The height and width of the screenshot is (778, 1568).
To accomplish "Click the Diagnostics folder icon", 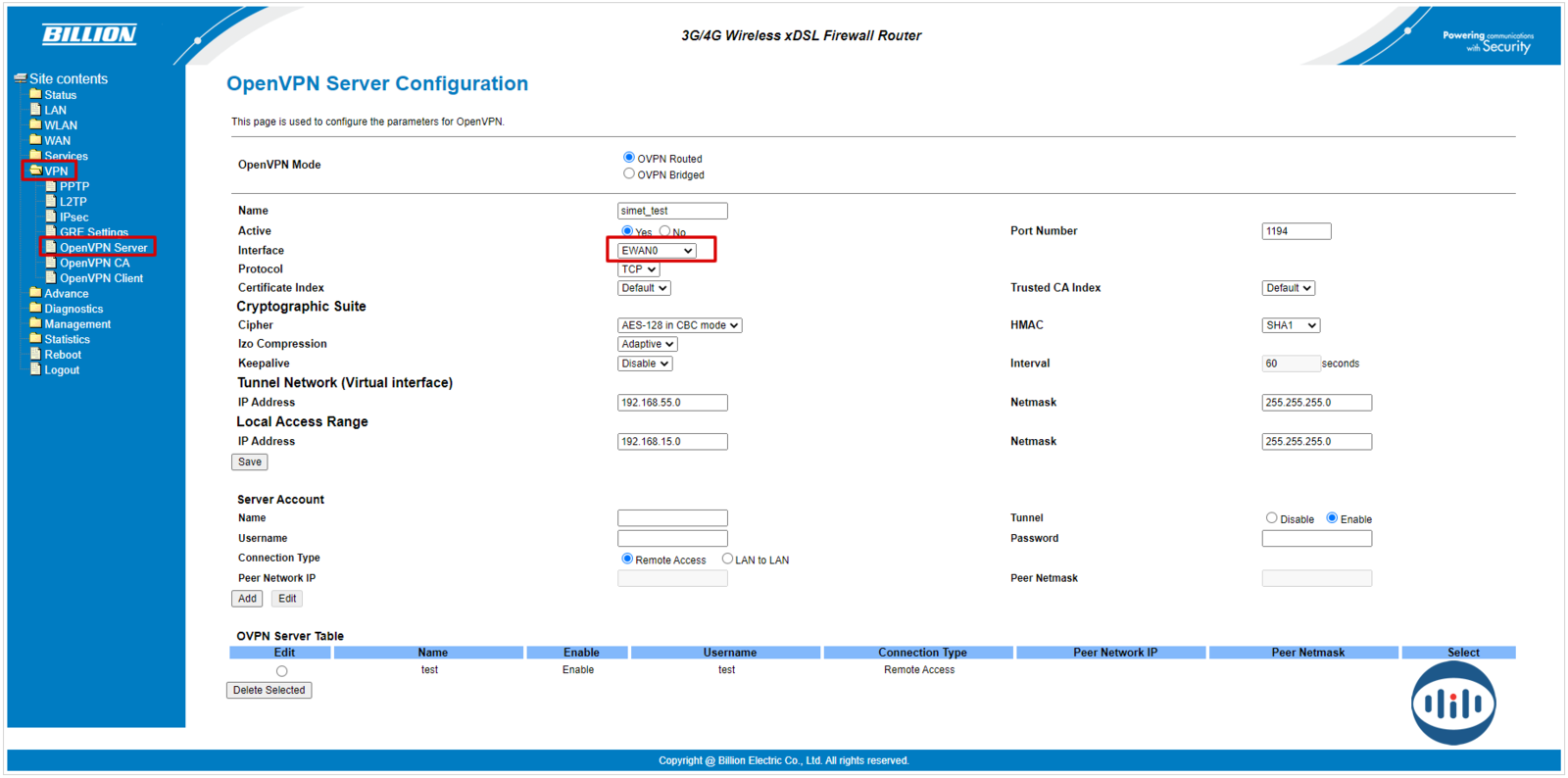I will click(x=35, y=309).
